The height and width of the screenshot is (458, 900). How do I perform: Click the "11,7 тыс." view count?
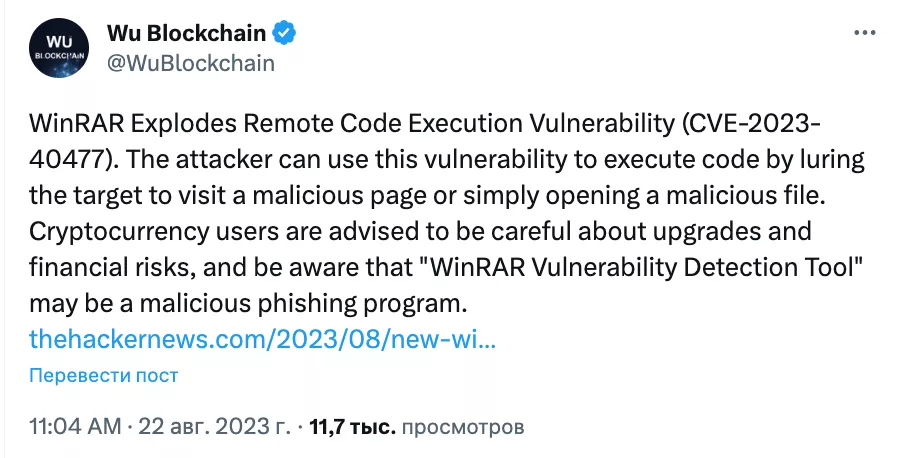click(x=354, y=427)
